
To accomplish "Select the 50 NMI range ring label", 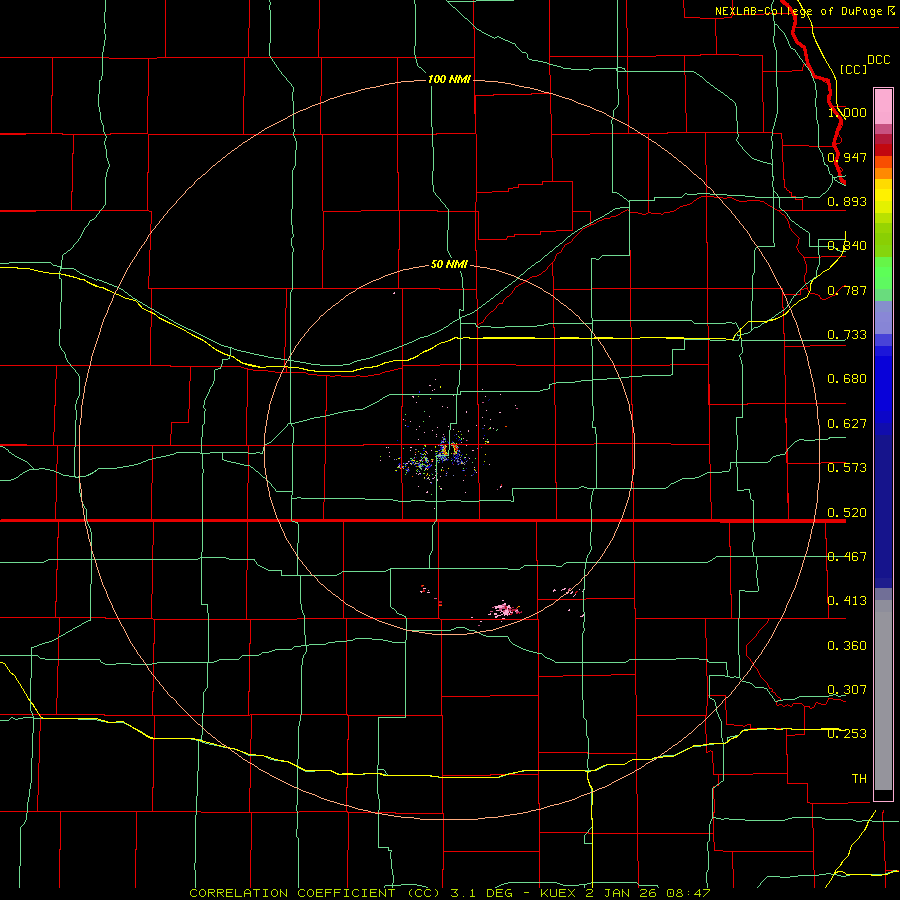I will pos(449,264).
